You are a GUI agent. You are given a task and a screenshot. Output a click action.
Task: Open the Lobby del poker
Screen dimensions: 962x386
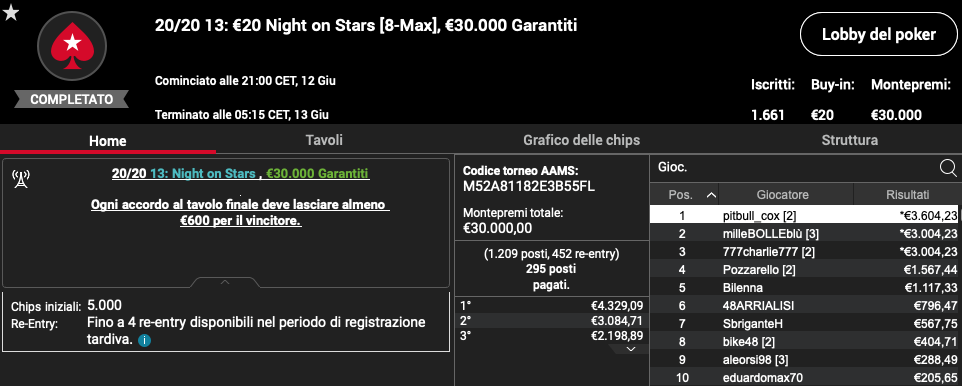coord(879,34)
